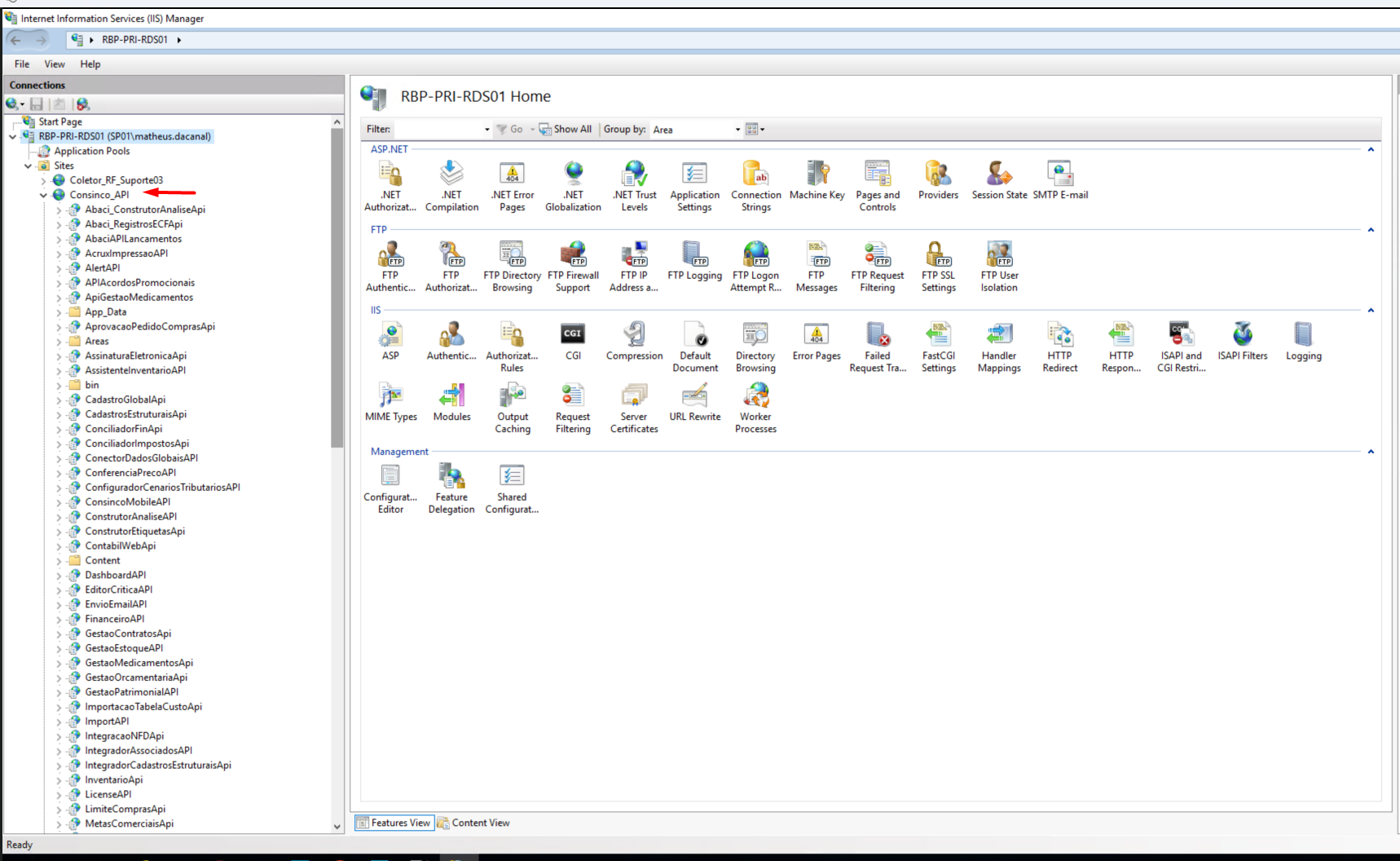This screenshot has width=1400, height=861.
Task: Open Server Certificates feature
Action: coord(634,408)
